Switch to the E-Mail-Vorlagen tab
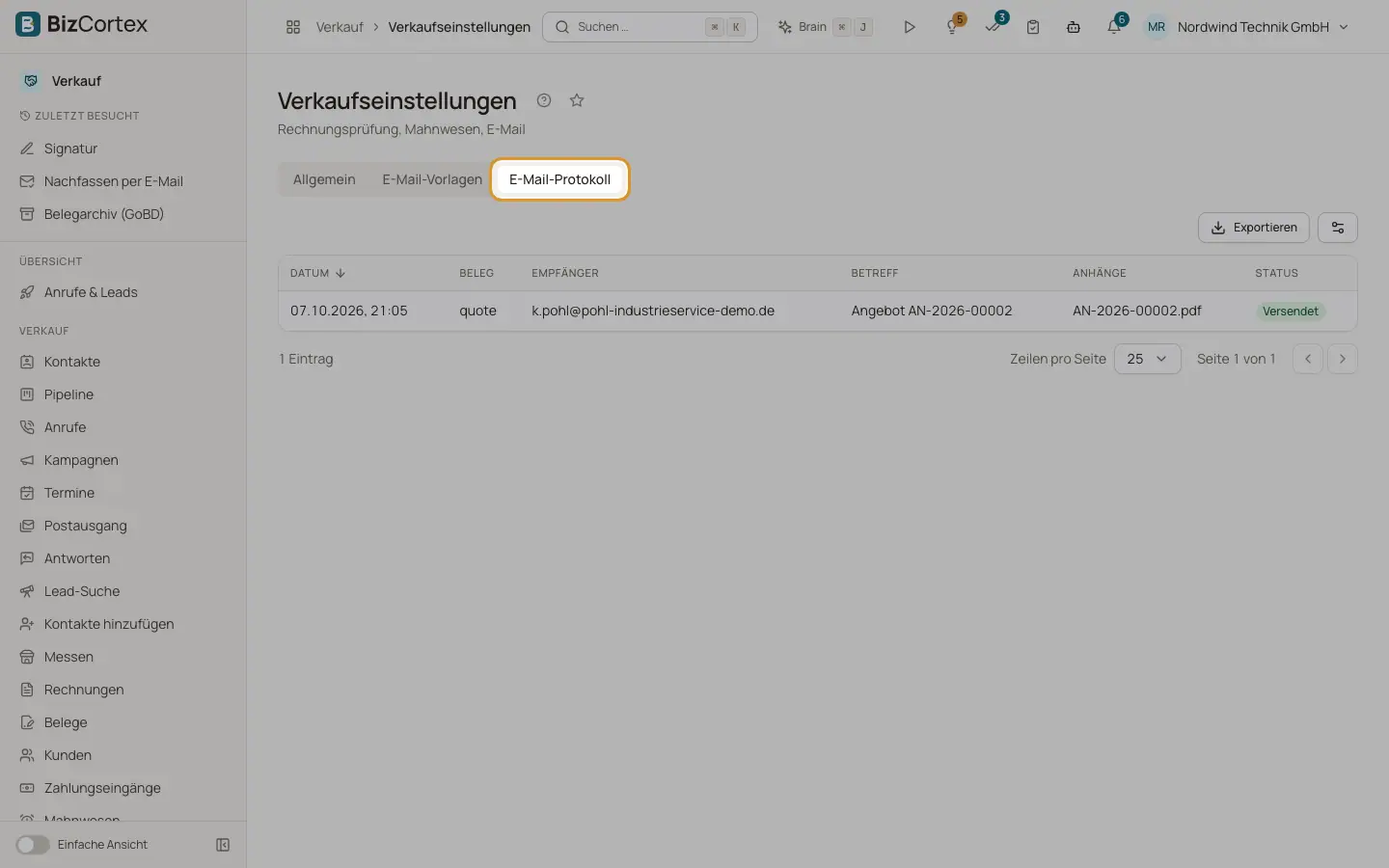1389x868 pixels. click(432, 179)
